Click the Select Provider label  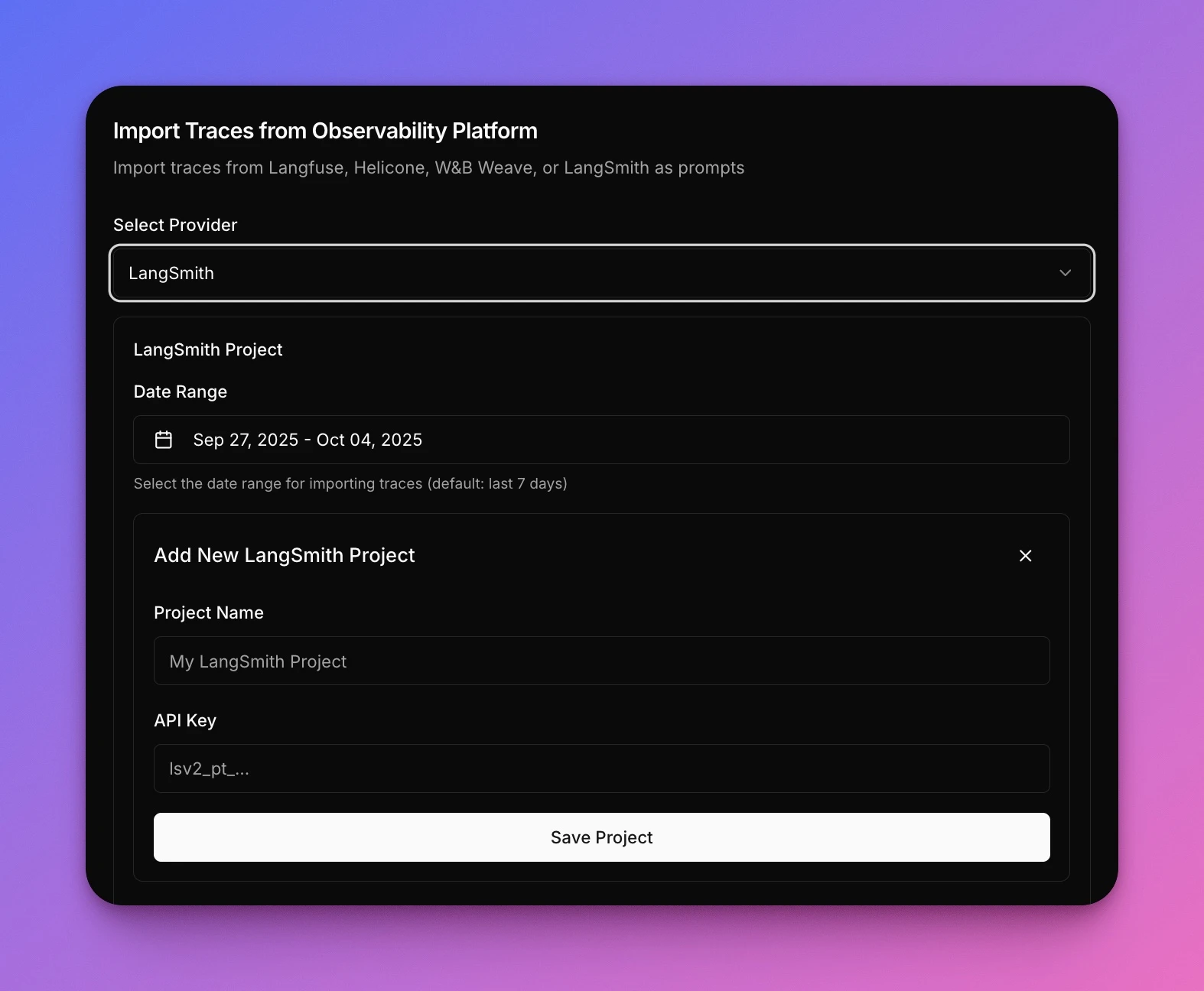point(175,225)
